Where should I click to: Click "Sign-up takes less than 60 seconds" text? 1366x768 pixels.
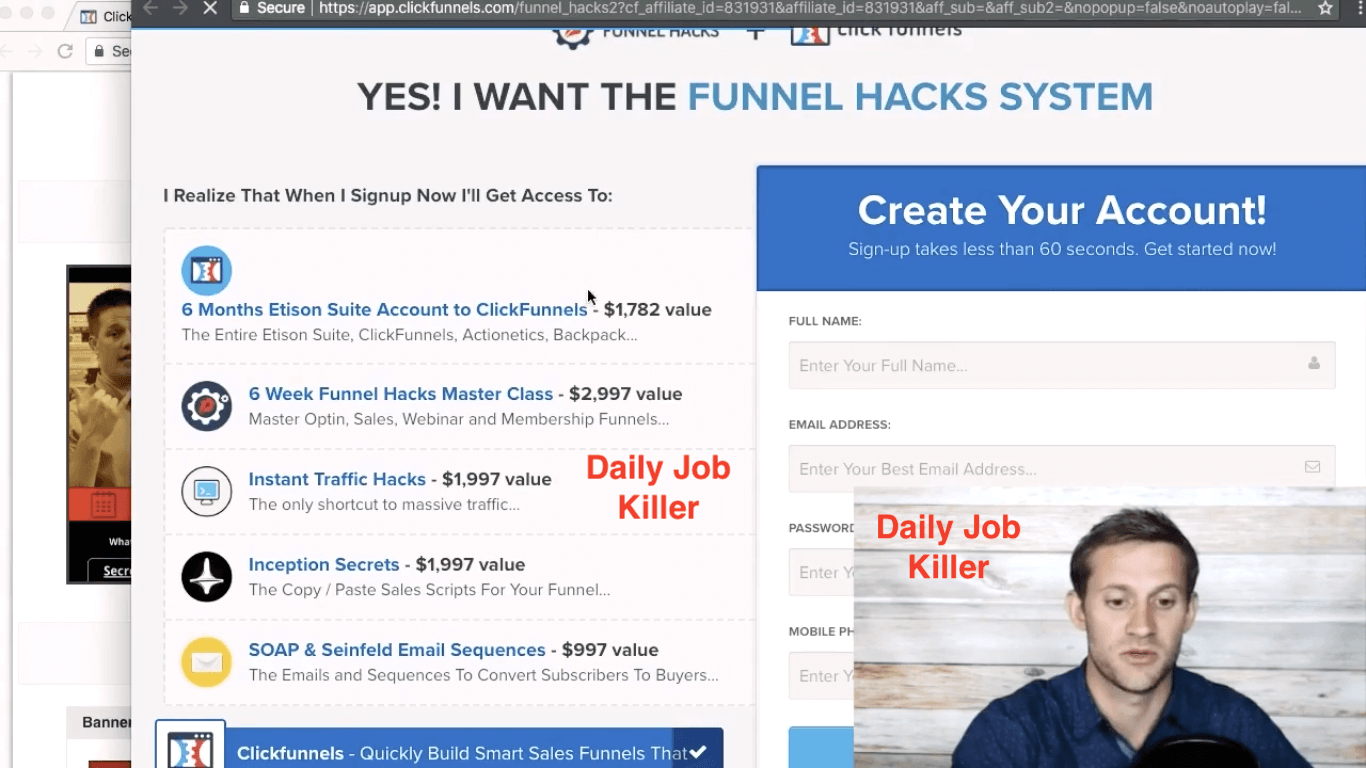[x=1062, y=249]
